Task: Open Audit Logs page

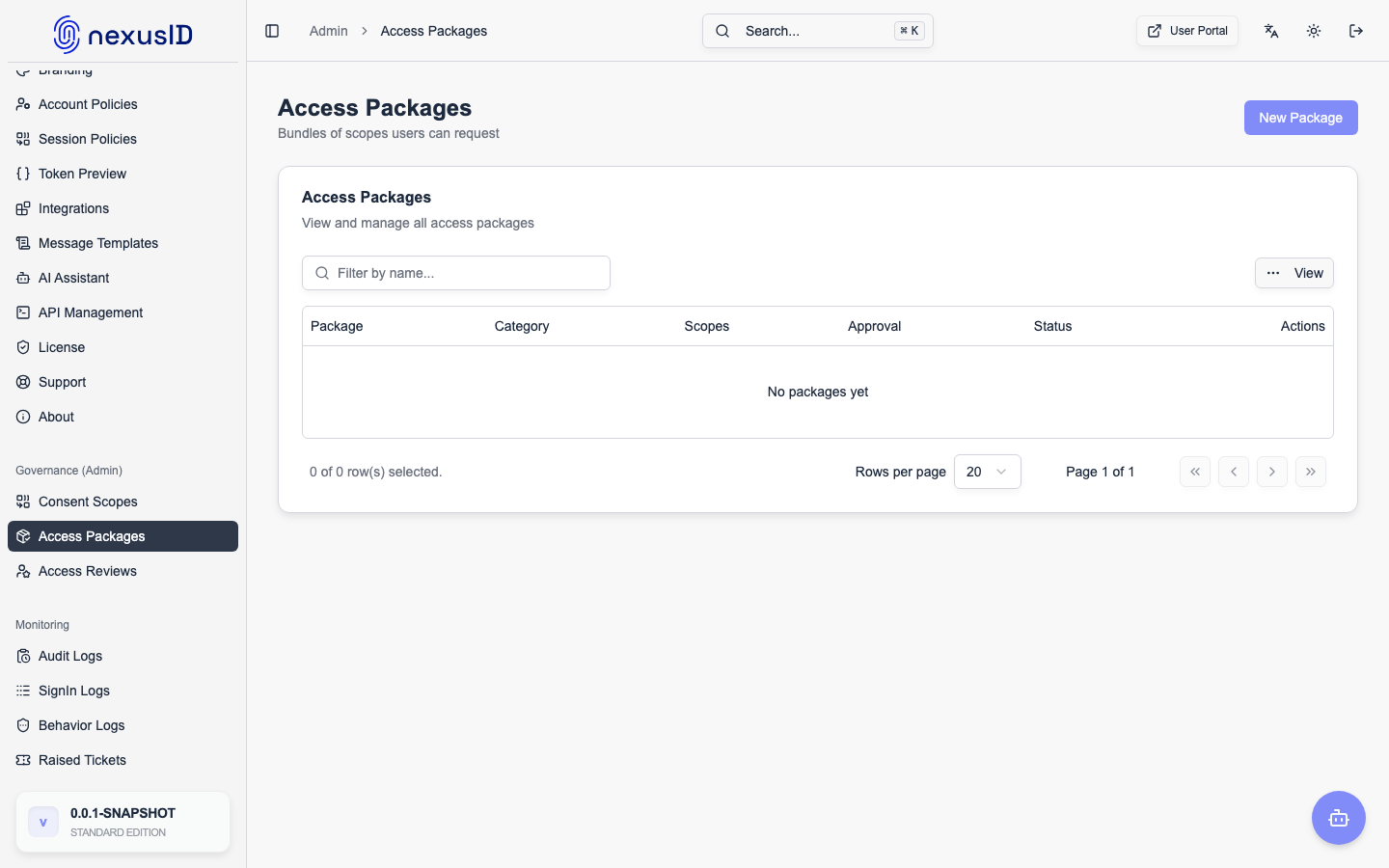Action: click(x=123, y=656)
